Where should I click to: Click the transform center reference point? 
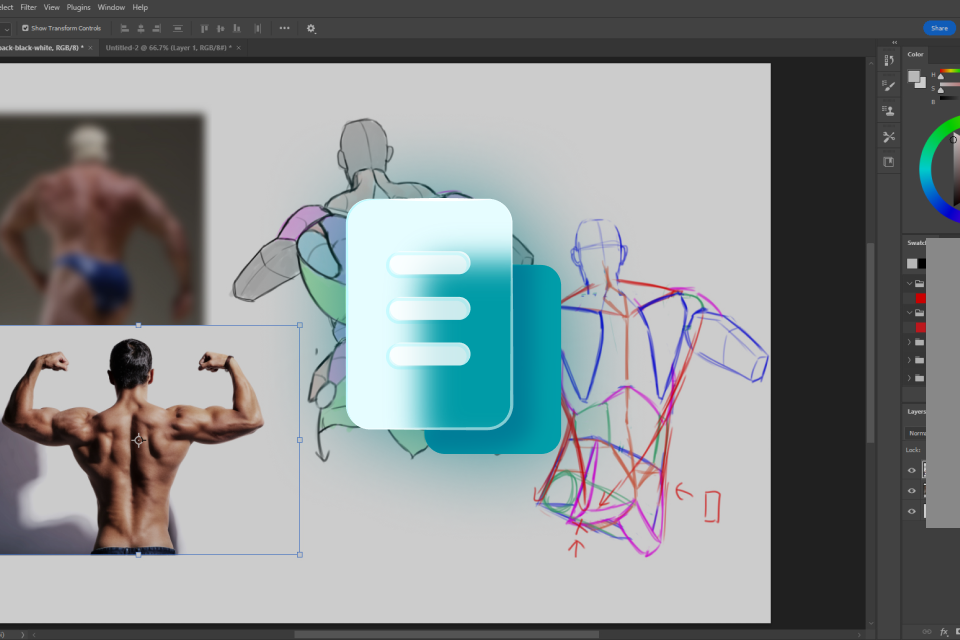(138, 440)
